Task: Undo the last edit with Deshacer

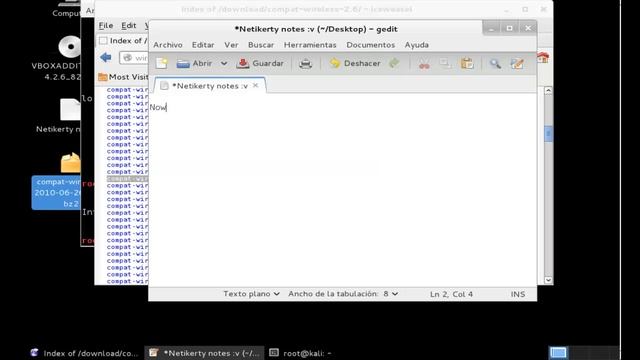Action: point(355,63)
